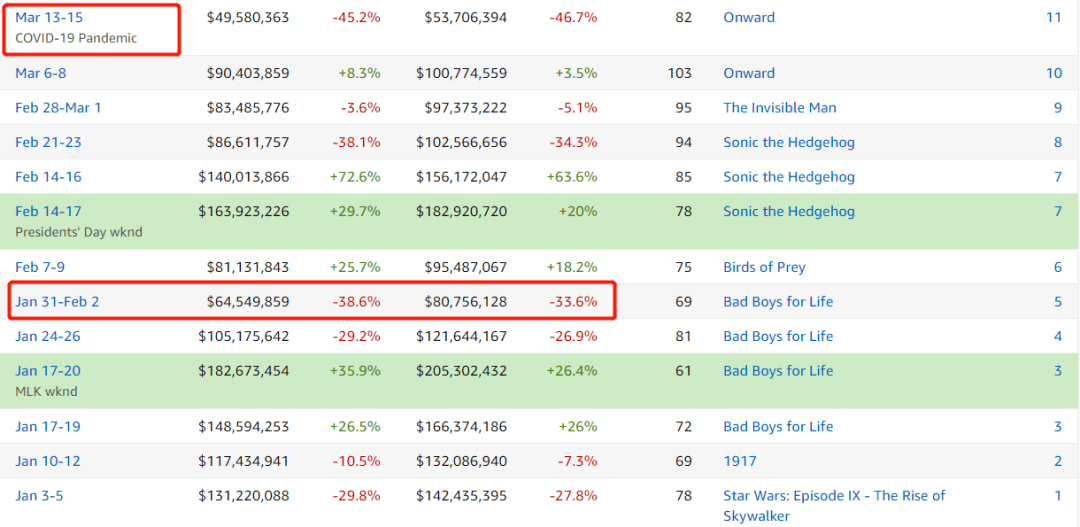The width and height of the screenshot is (1080, 527).
Task: Select the $81,131,843 gross value
Action: tap(248, 267)
